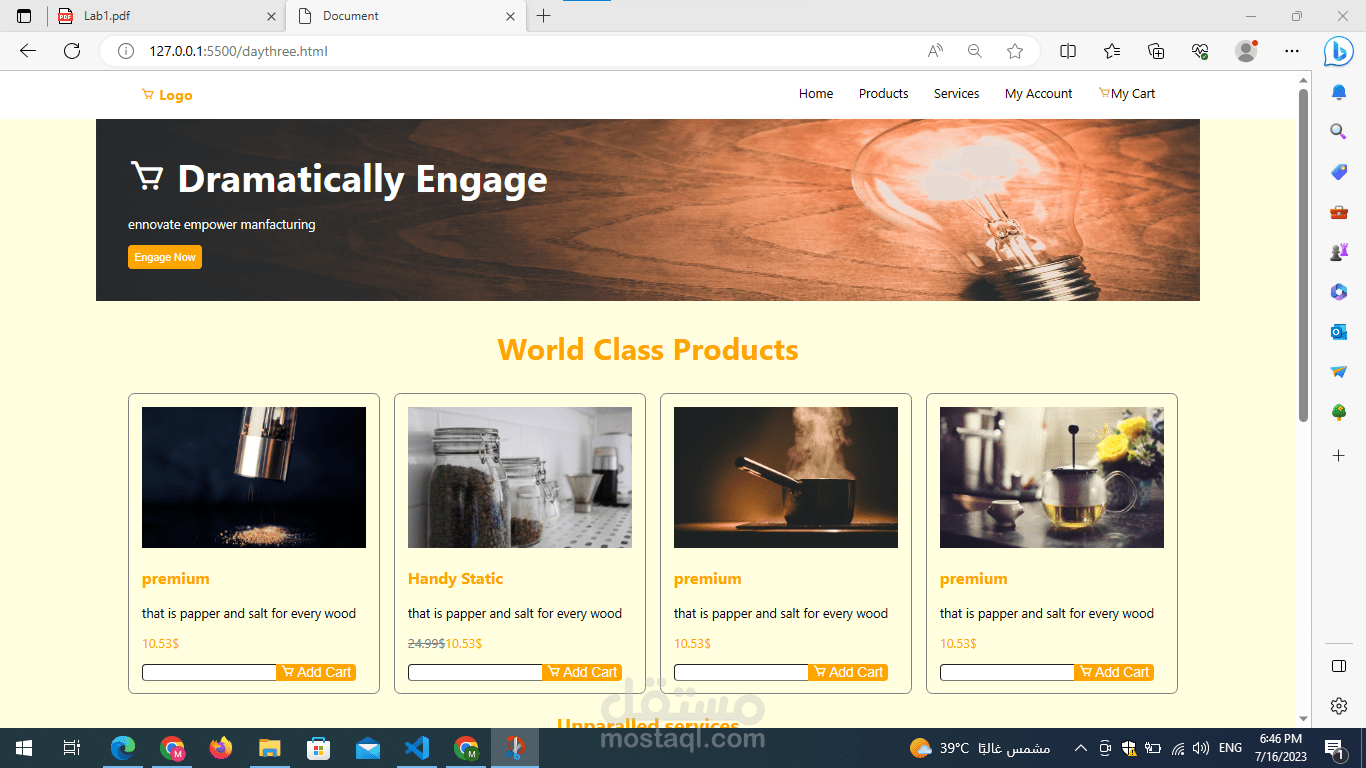
Task: Open Bing Chat sidebar
Action: [x=1339, y=51]
